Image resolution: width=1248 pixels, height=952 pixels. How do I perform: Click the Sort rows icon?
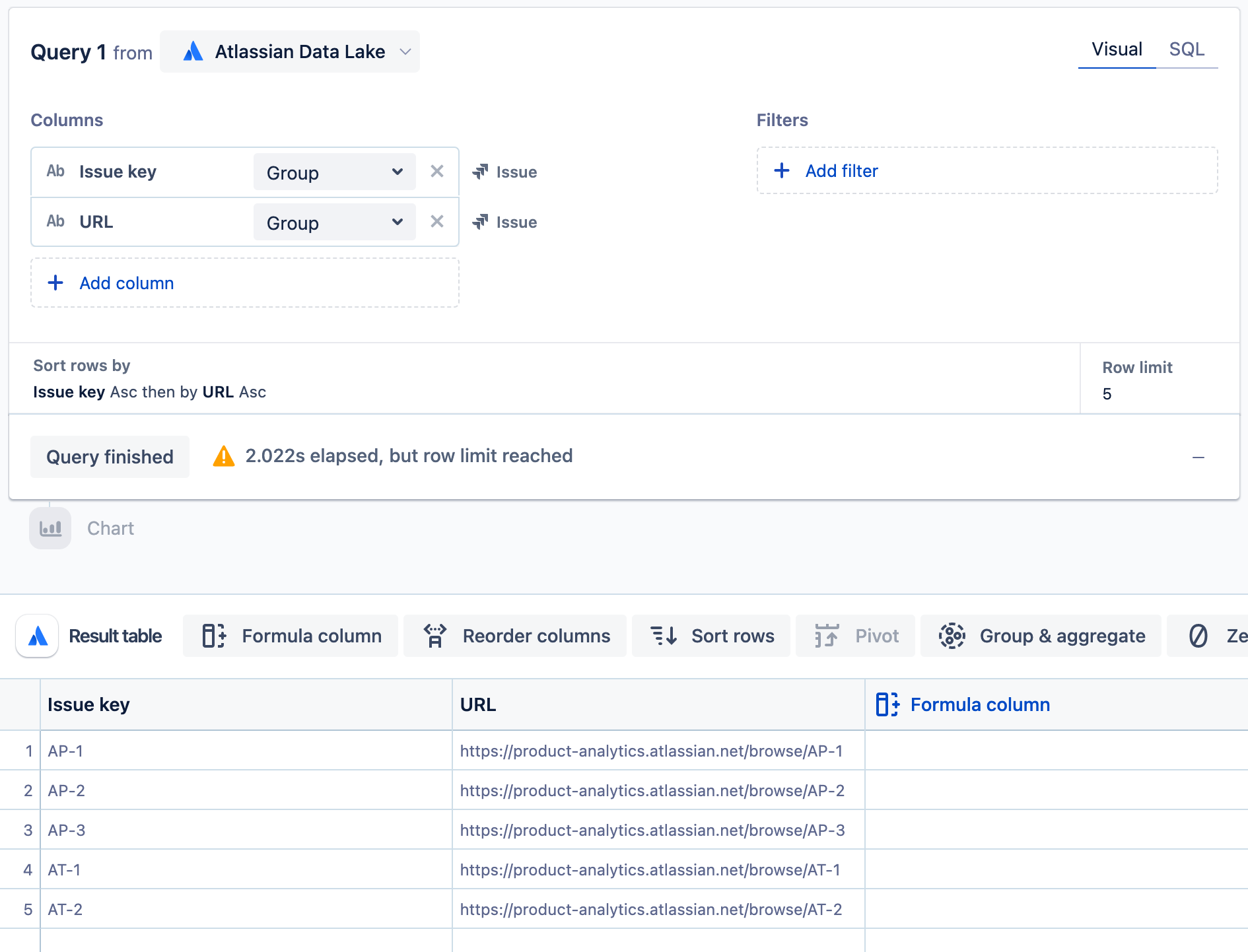pyautogui.click(x=664, y=636)
